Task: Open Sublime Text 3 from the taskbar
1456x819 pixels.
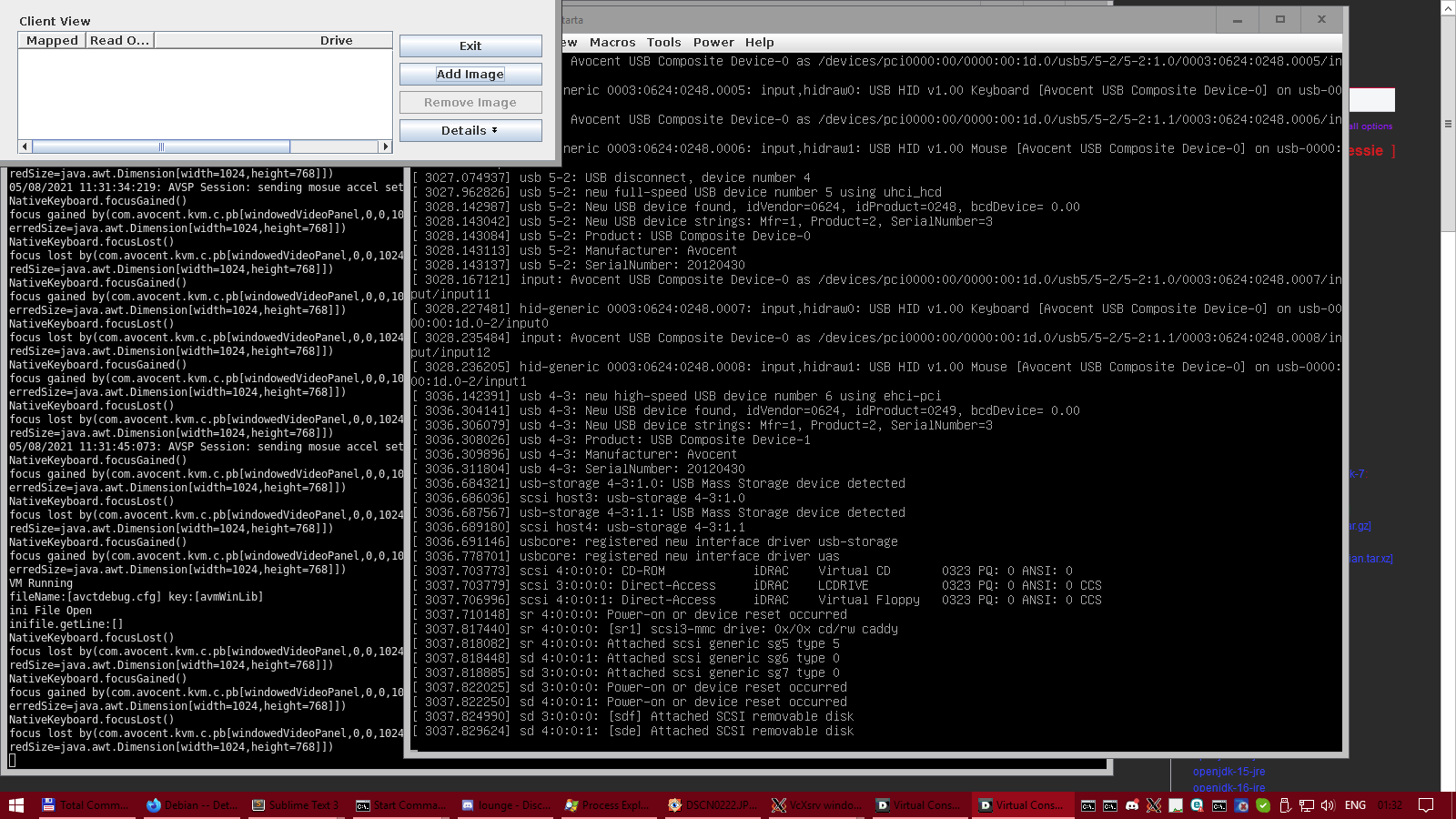Action: coord(296,805)
